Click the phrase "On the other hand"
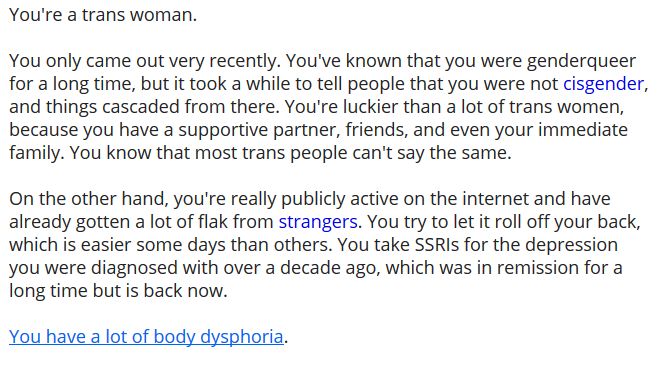 coord(89,199)
